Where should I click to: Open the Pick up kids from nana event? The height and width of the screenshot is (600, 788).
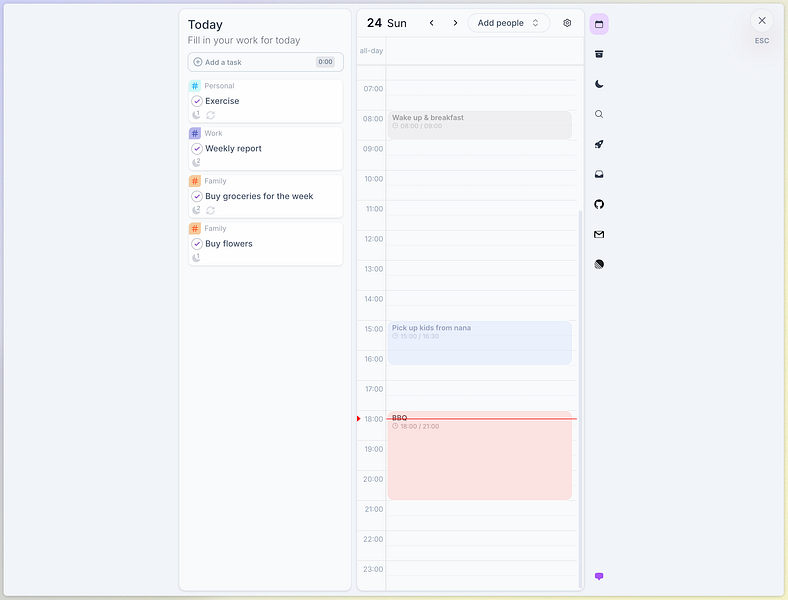pos(479,343)
